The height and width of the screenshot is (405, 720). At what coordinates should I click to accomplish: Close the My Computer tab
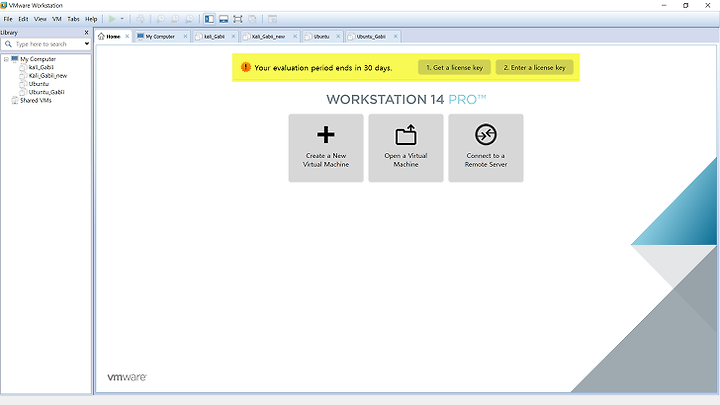coord(185,36)
